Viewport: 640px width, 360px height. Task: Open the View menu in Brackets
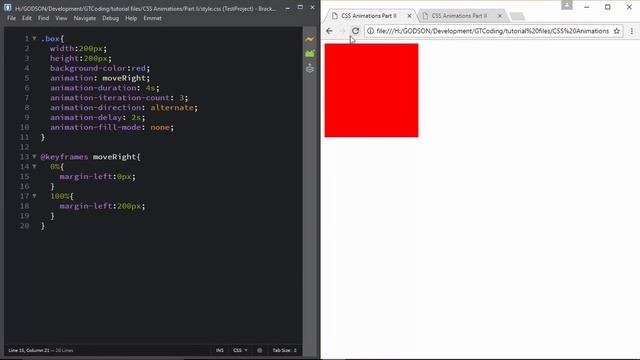[x=61, y=18]
